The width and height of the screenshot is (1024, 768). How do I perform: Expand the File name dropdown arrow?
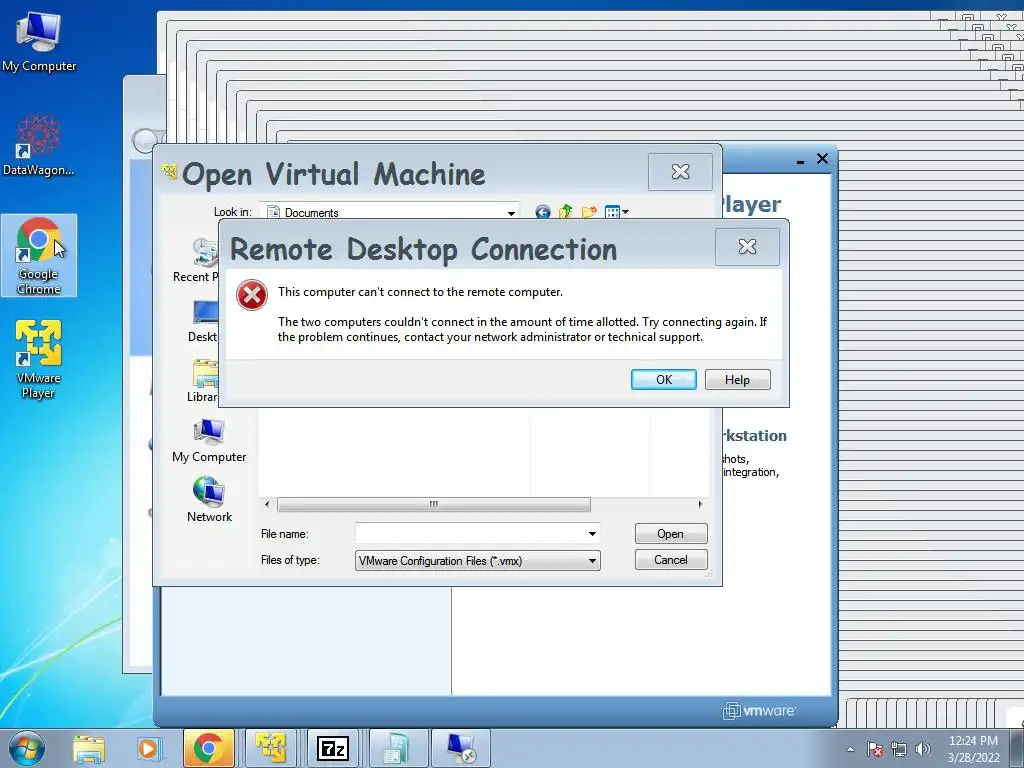click(592, 534)
